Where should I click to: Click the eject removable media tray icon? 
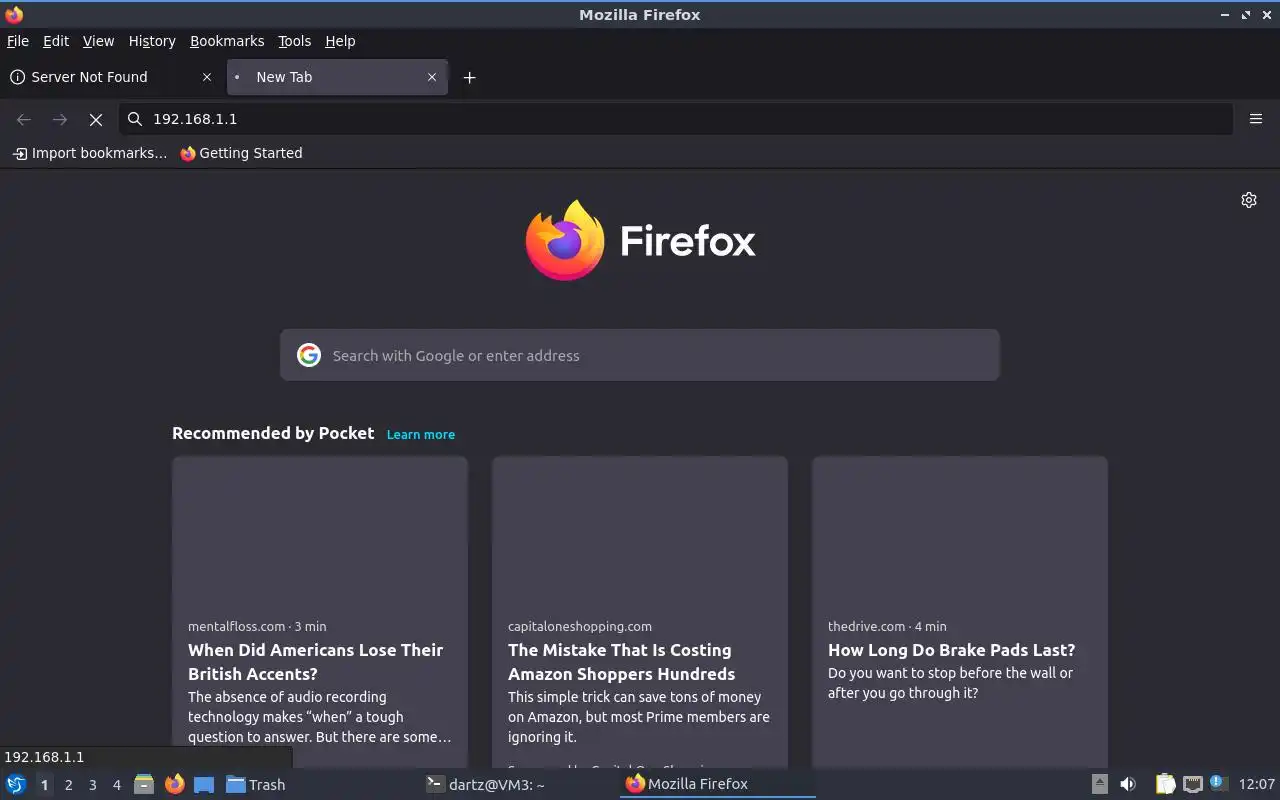1099,784
